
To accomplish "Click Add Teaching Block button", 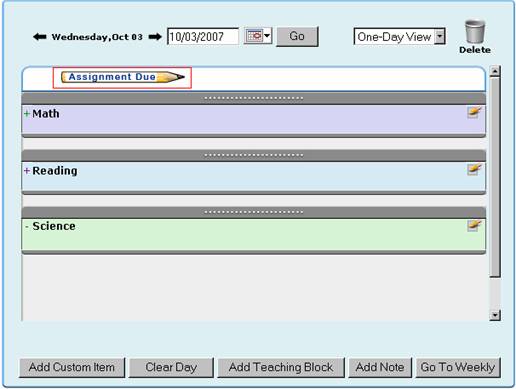I will 281,367.
